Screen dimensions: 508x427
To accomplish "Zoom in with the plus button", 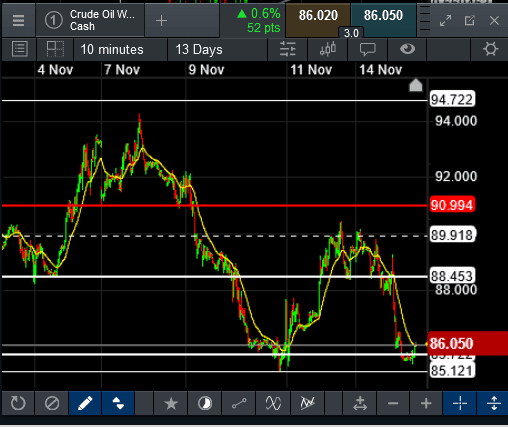I will point(426,403).
